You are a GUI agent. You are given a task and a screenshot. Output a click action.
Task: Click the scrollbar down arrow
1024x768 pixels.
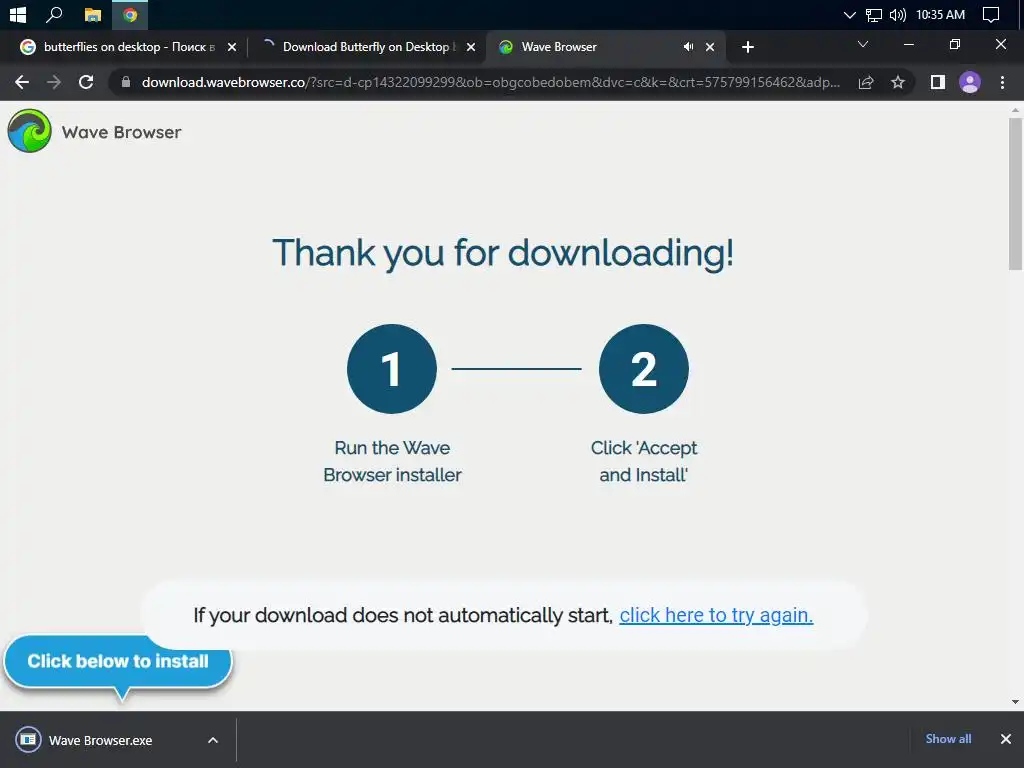[1015, 702]
